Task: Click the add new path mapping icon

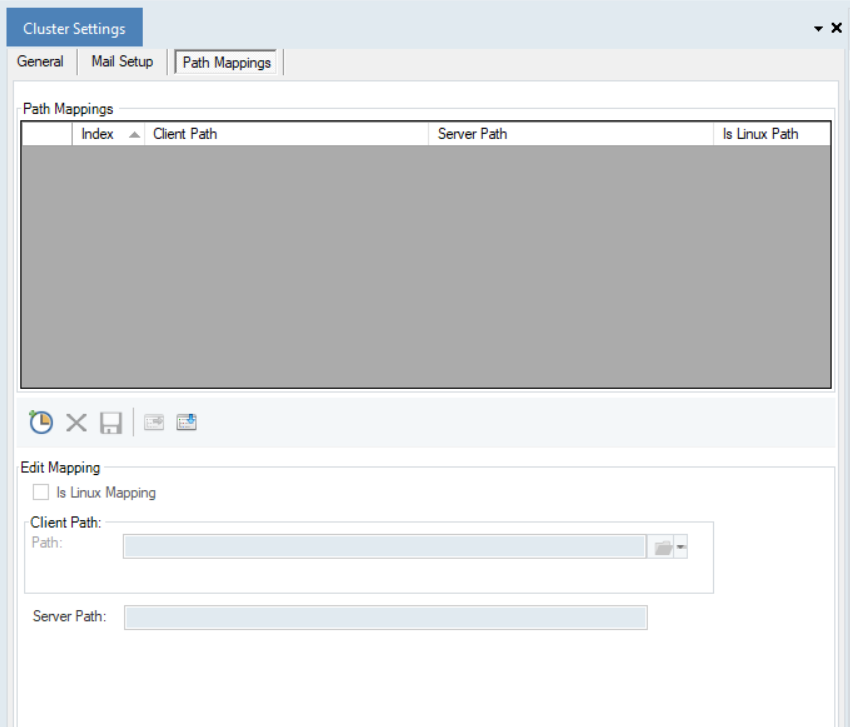Action: tap(41, 422)
